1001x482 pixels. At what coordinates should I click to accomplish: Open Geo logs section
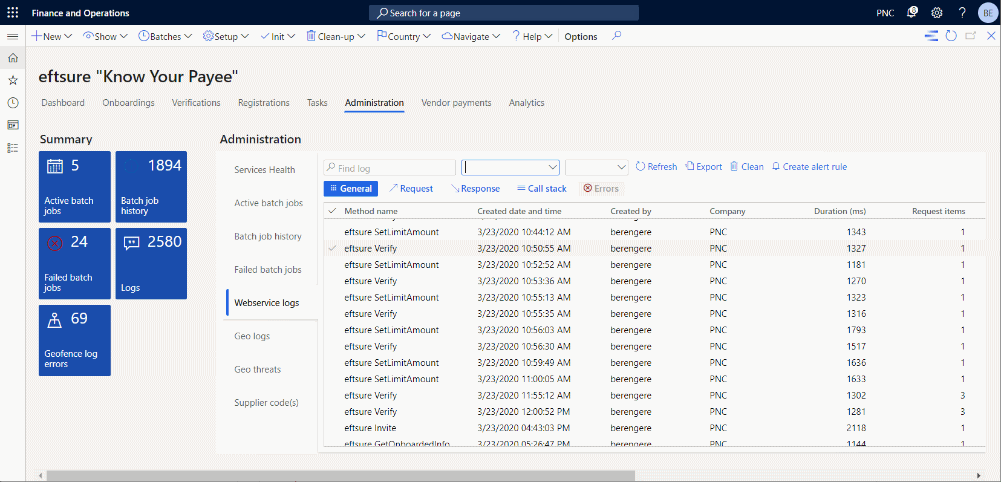(x=252, y=336)
